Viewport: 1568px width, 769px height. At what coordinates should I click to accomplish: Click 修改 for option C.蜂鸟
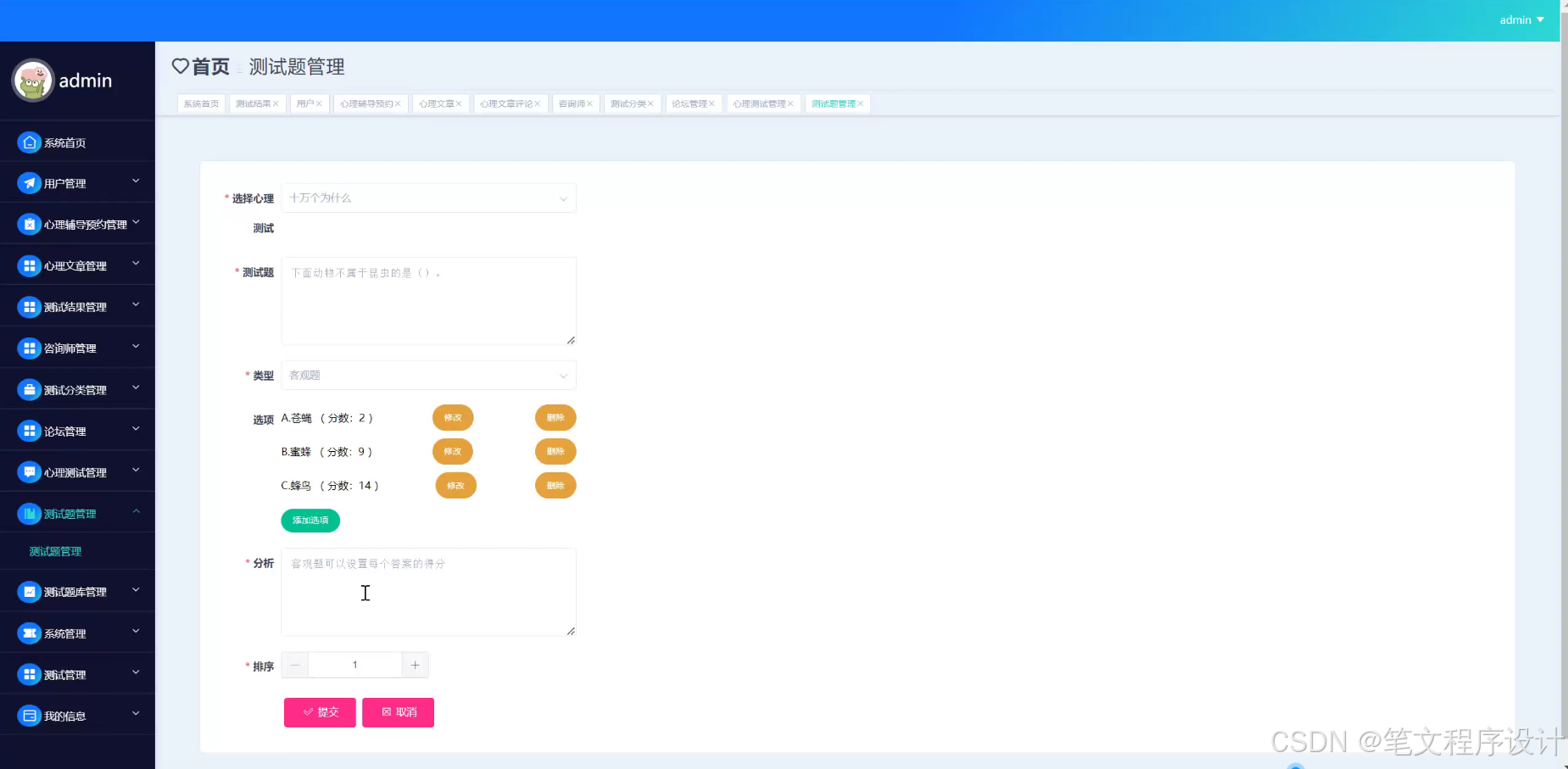[x=455, y=485]
